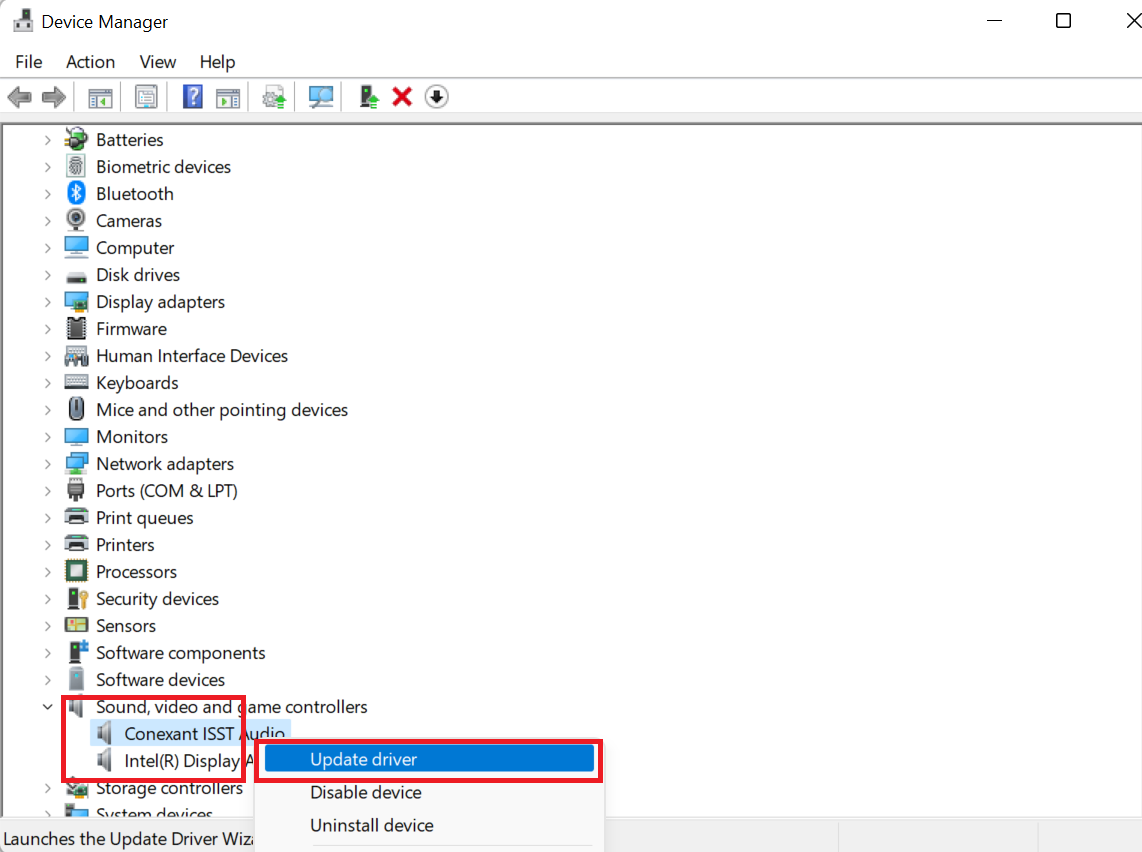Viewport: 1142px width, 852px height.
Task: Open the View menu
Action: tap(158, 62)
